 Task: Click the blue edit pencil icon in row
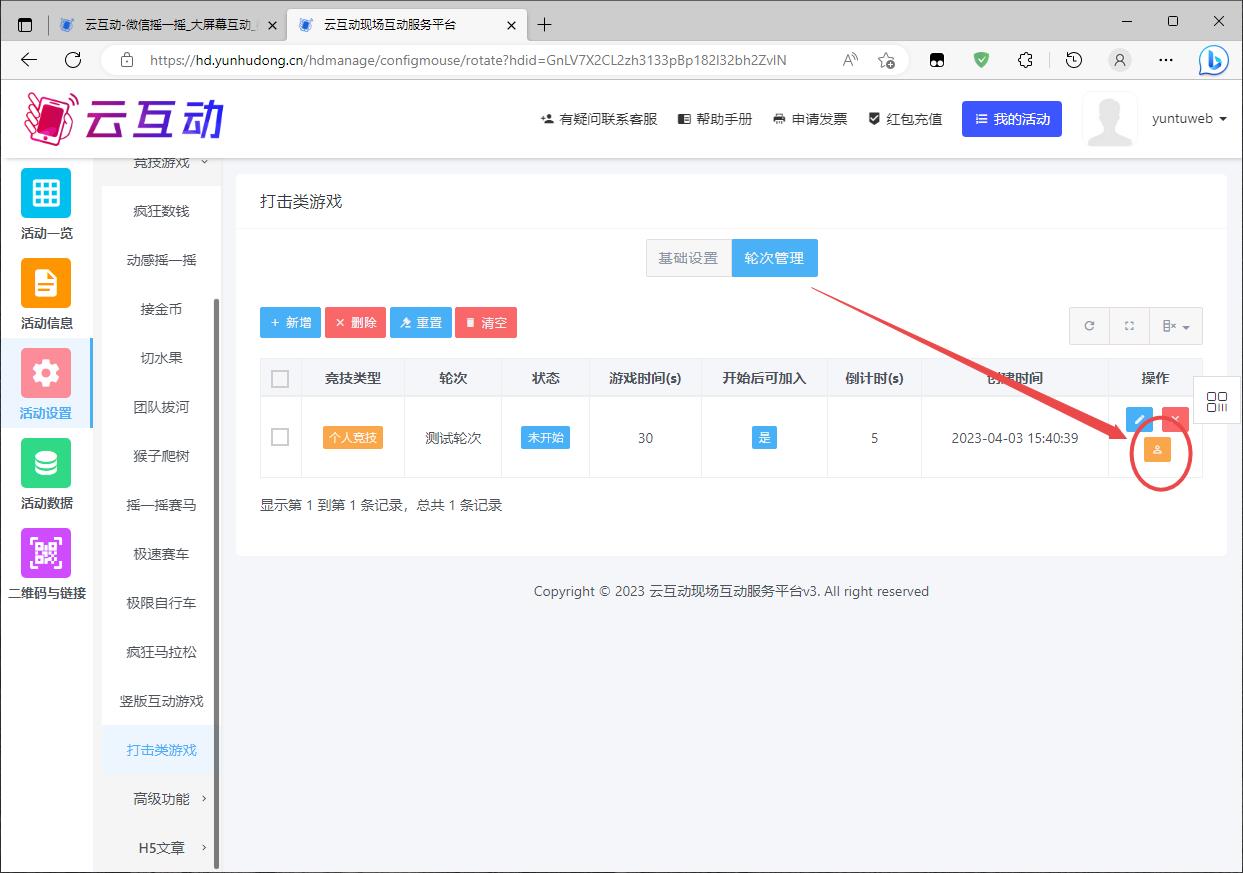[1139, 419]
